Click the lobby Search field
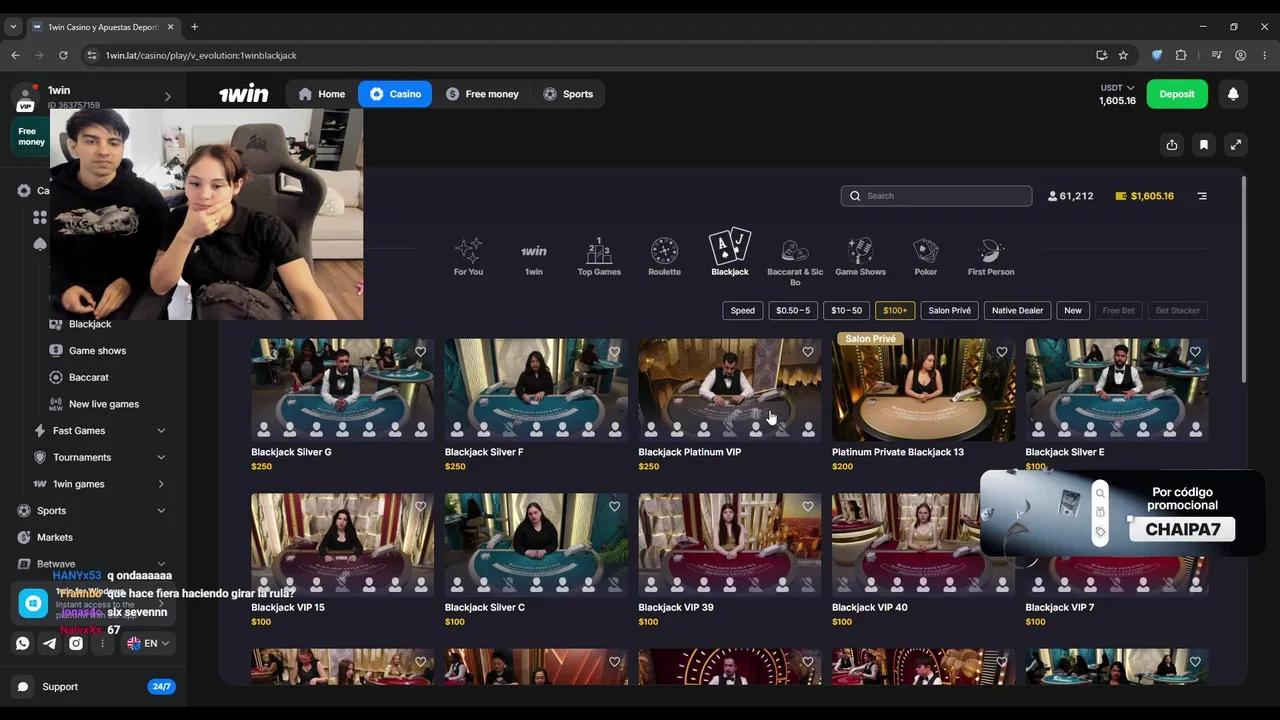Image resolution: width=1280 pixels, height=720 pixels. pyautogui.click(x=936, y=196)
